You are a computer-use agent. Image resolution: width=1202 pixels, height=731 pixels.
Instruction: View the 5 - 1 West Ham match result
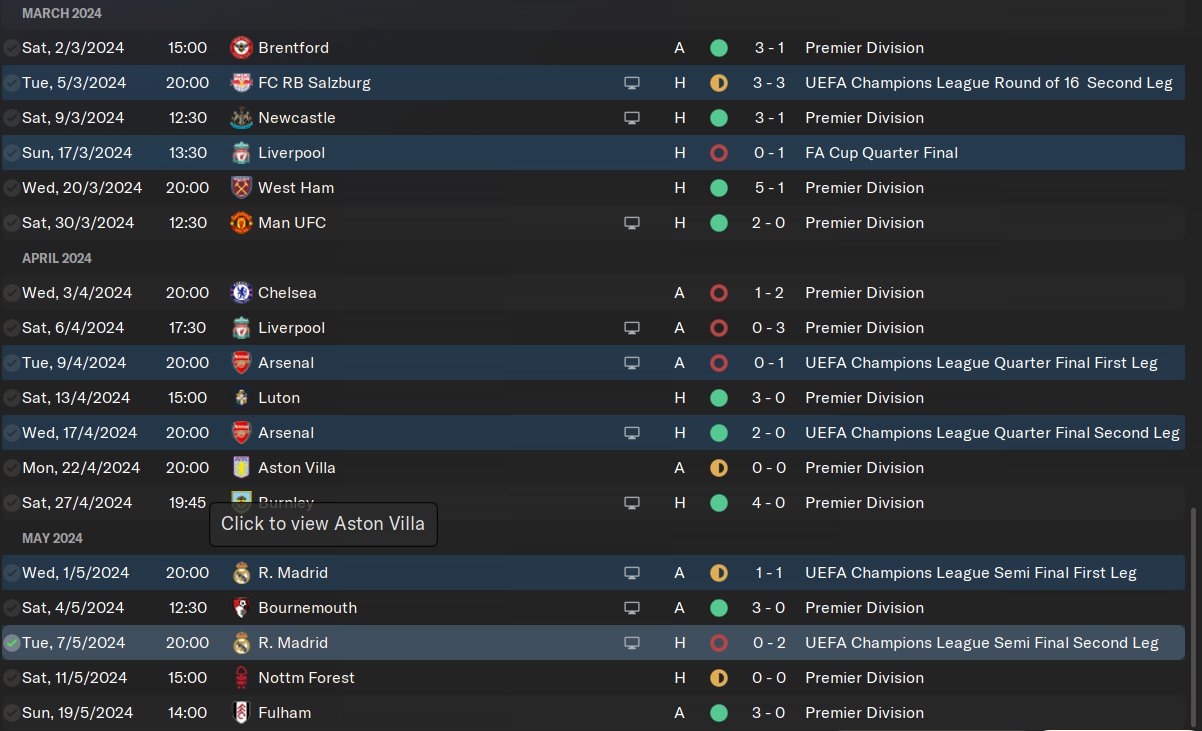[x=768, y=188]
